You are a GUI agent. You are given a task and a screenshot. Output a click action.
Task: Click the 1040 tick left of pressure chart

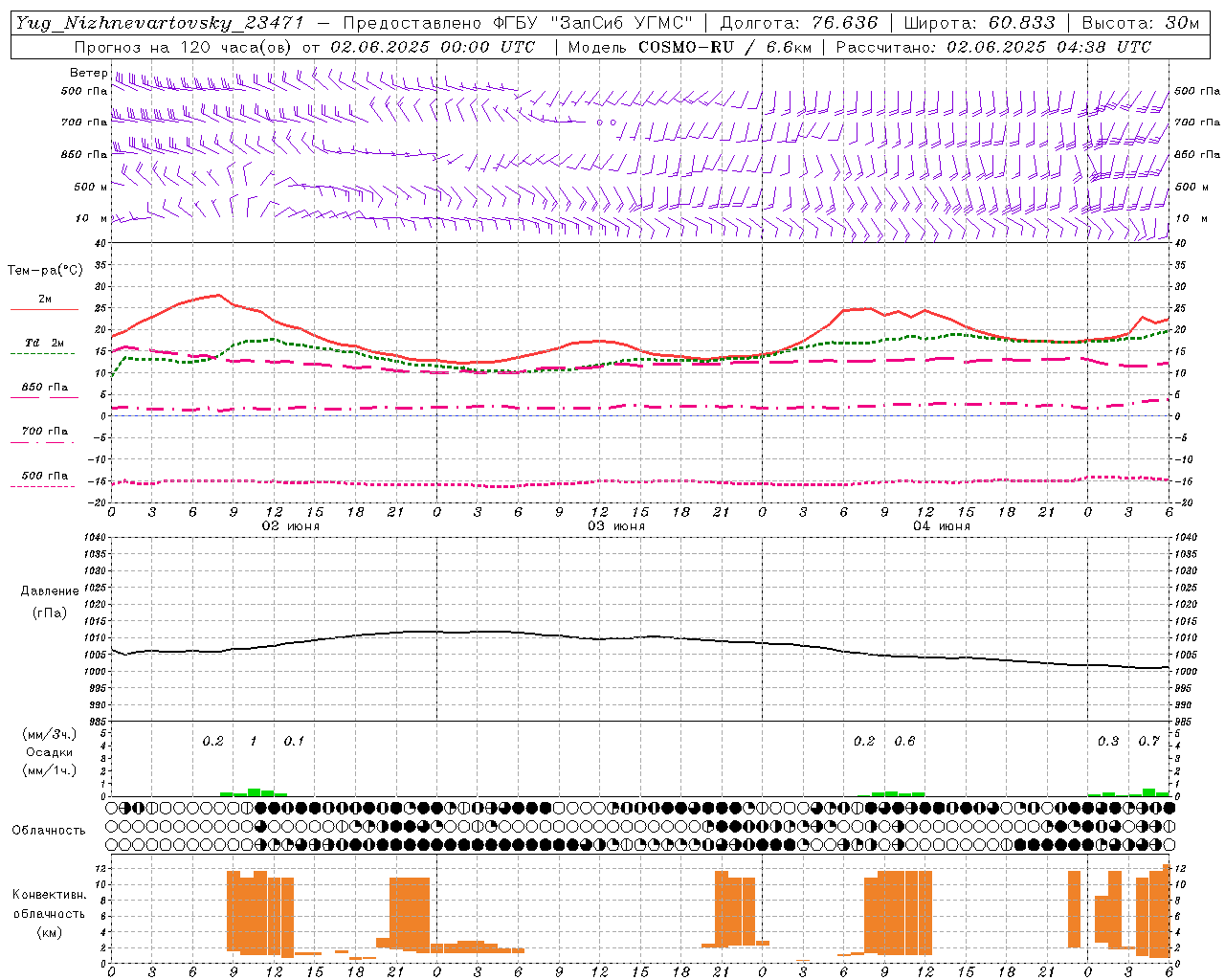click(x=95, y=538)
